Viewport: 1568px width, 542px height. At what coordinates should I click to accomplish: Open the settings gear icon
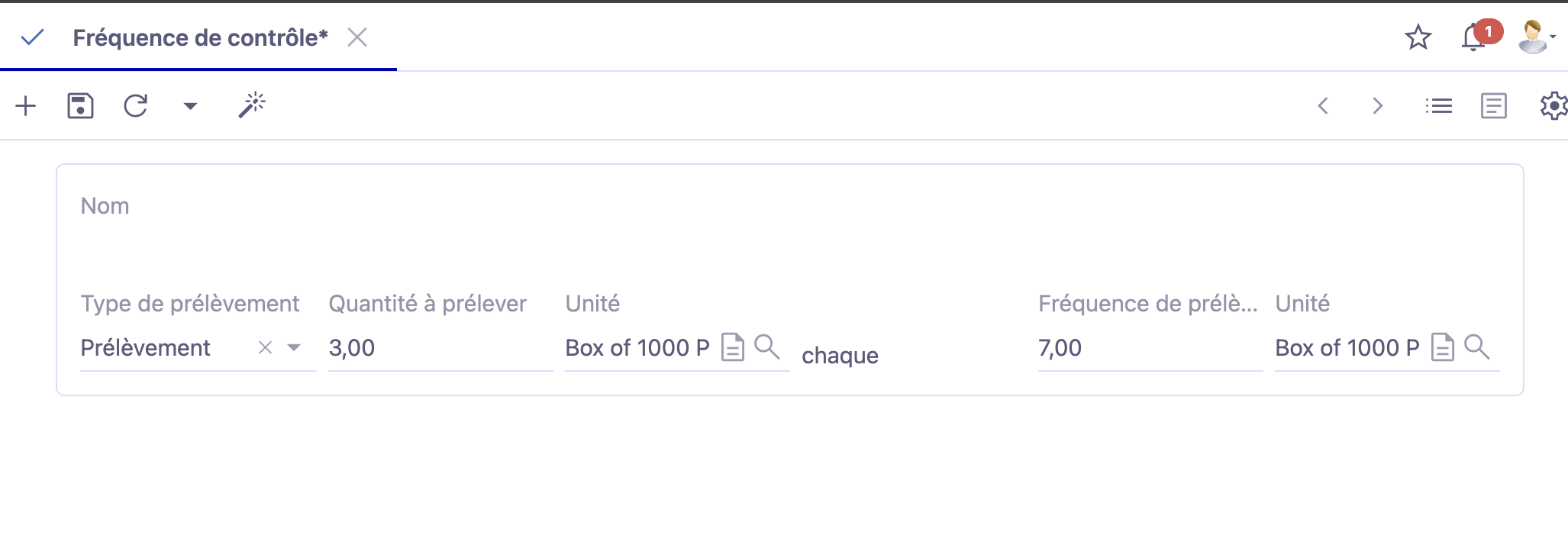(x=1553, y=106)
